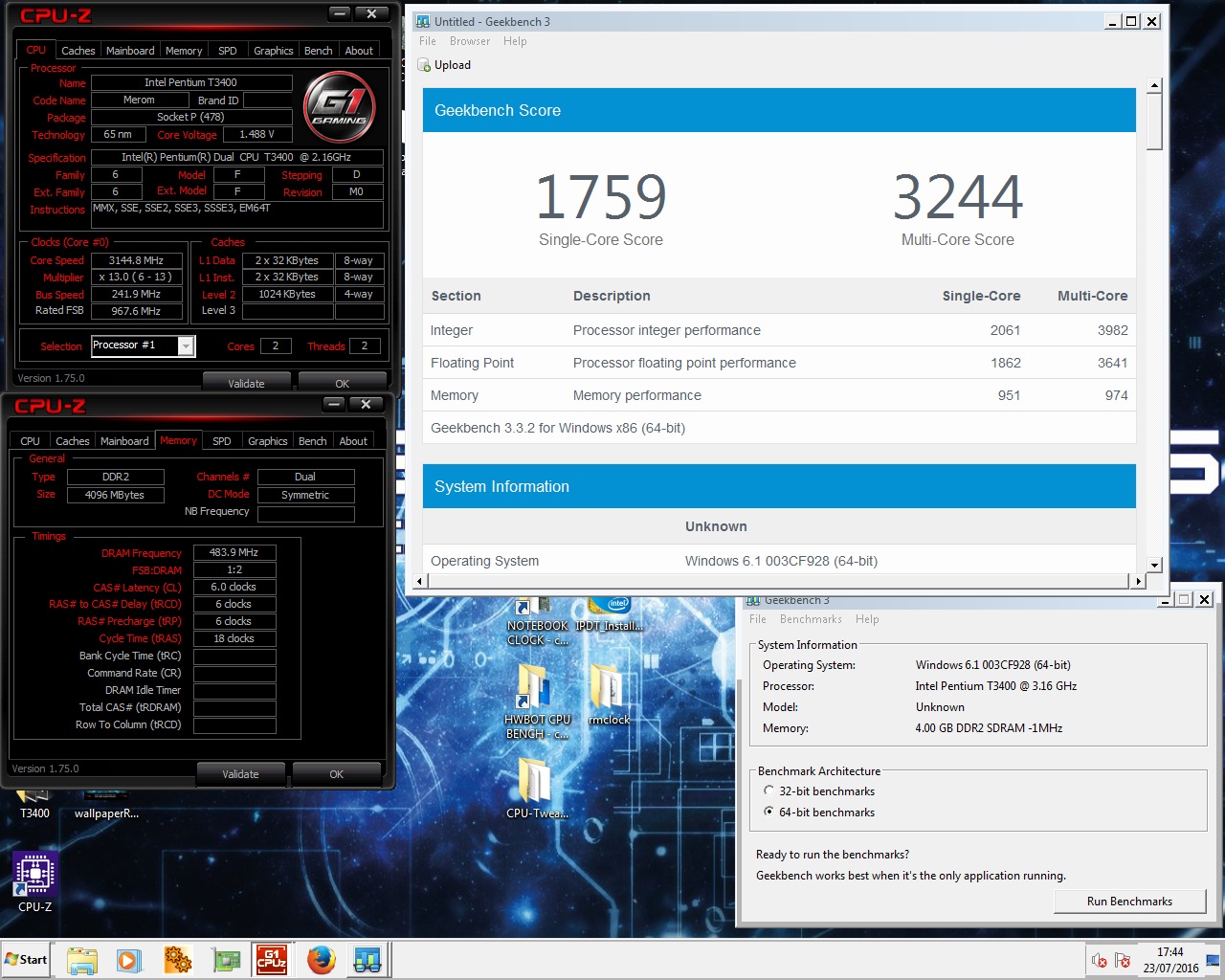Viewport: 1225px width, 980px height.
Task: Switch to Caches tab in bottom CPU-Z
Action: [73, 441]
